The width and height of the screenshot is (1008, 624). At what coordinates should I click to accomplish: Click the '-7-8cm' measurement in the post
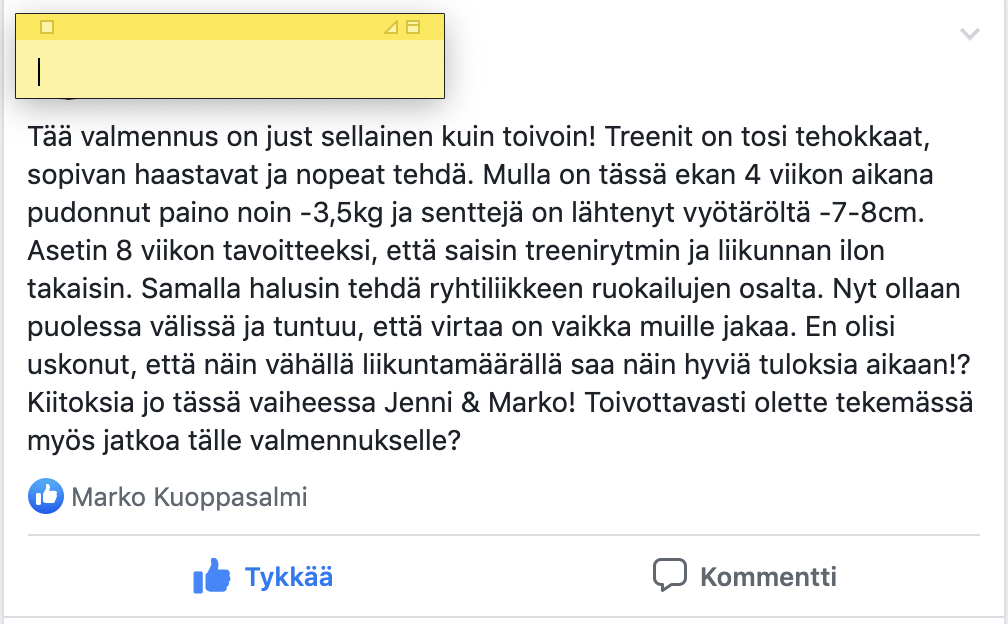point(871,213)
